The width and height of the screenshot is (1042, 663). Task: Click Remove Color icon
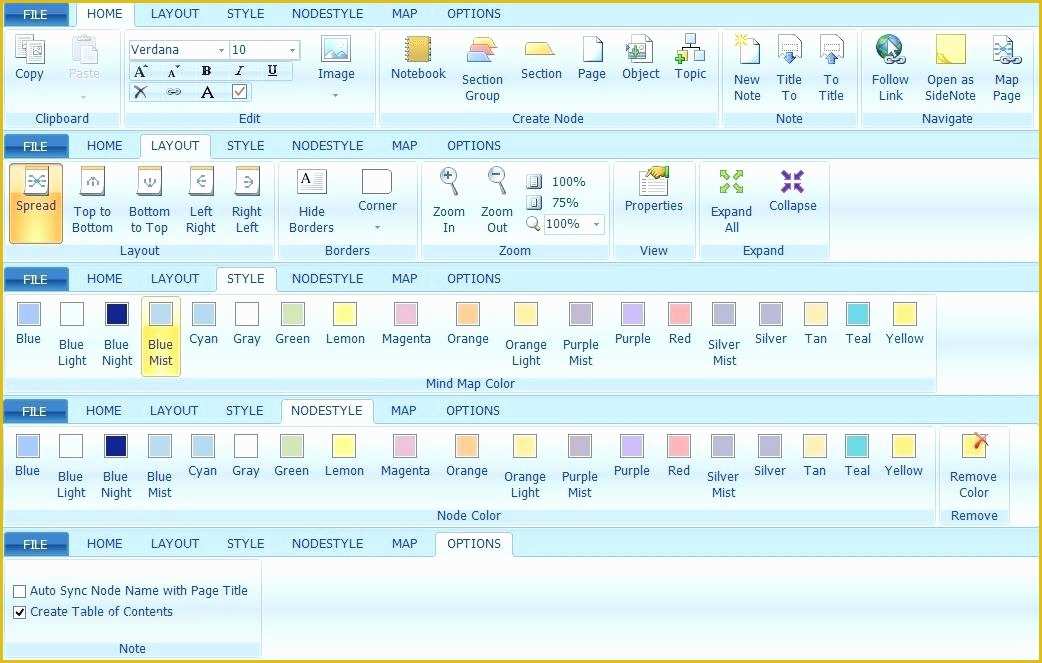[x=974, y=446]
